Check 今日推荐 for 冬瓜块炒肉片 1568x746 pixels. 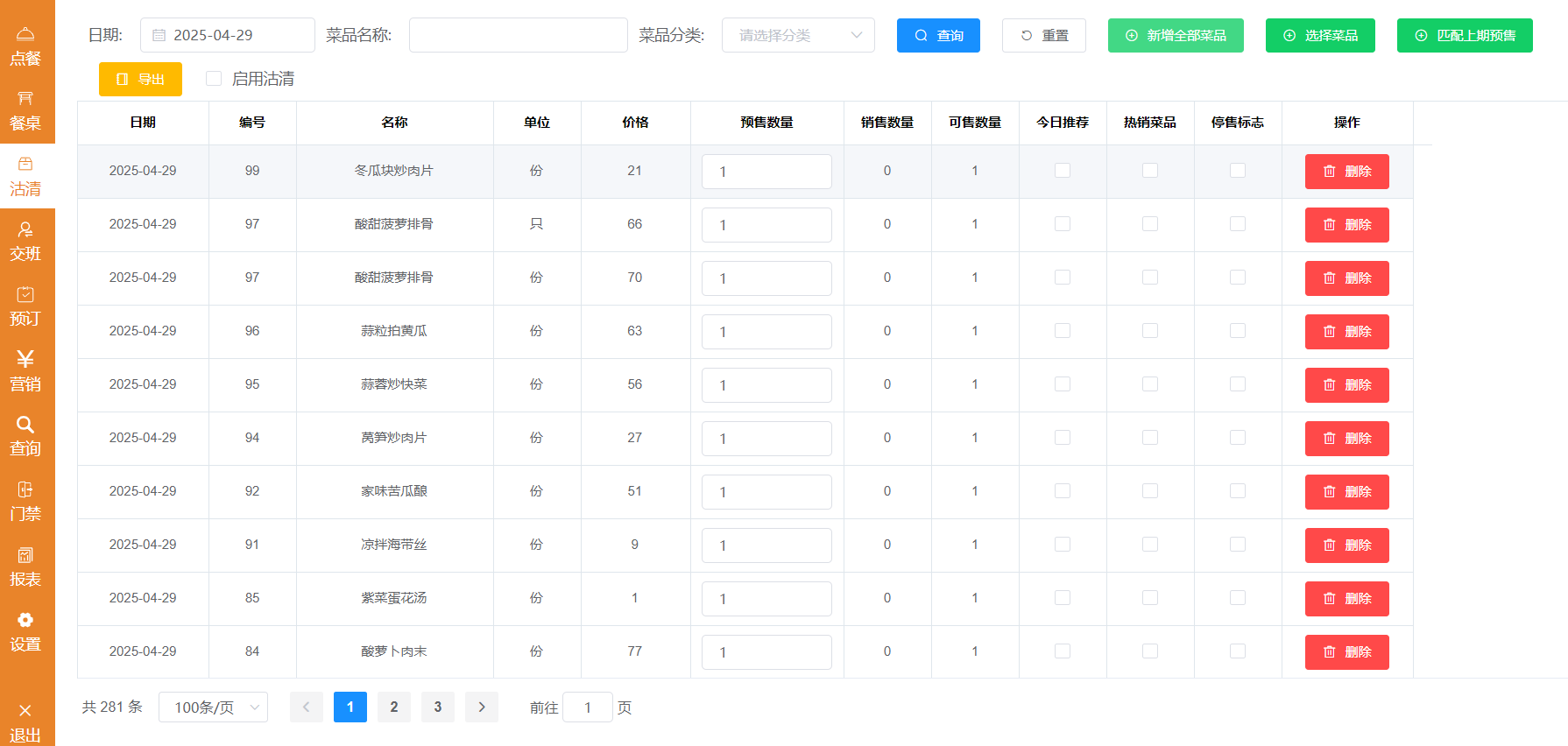(x=1063, y=171)
